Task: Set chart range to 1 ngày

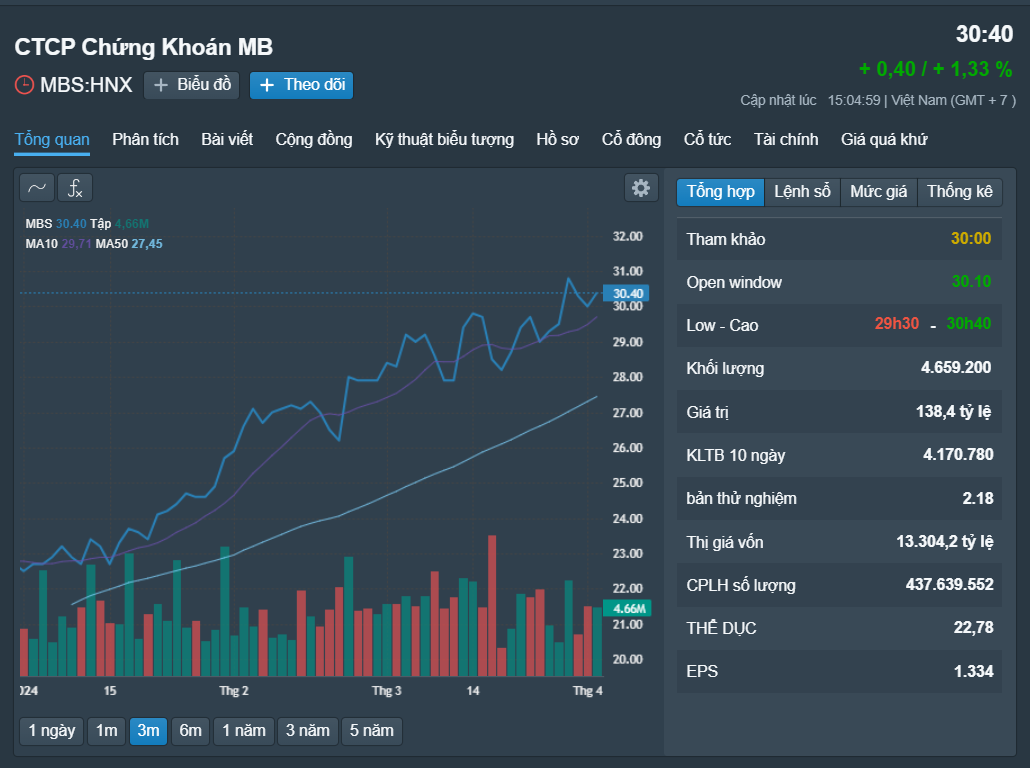Action: click(x=52, y=731)
